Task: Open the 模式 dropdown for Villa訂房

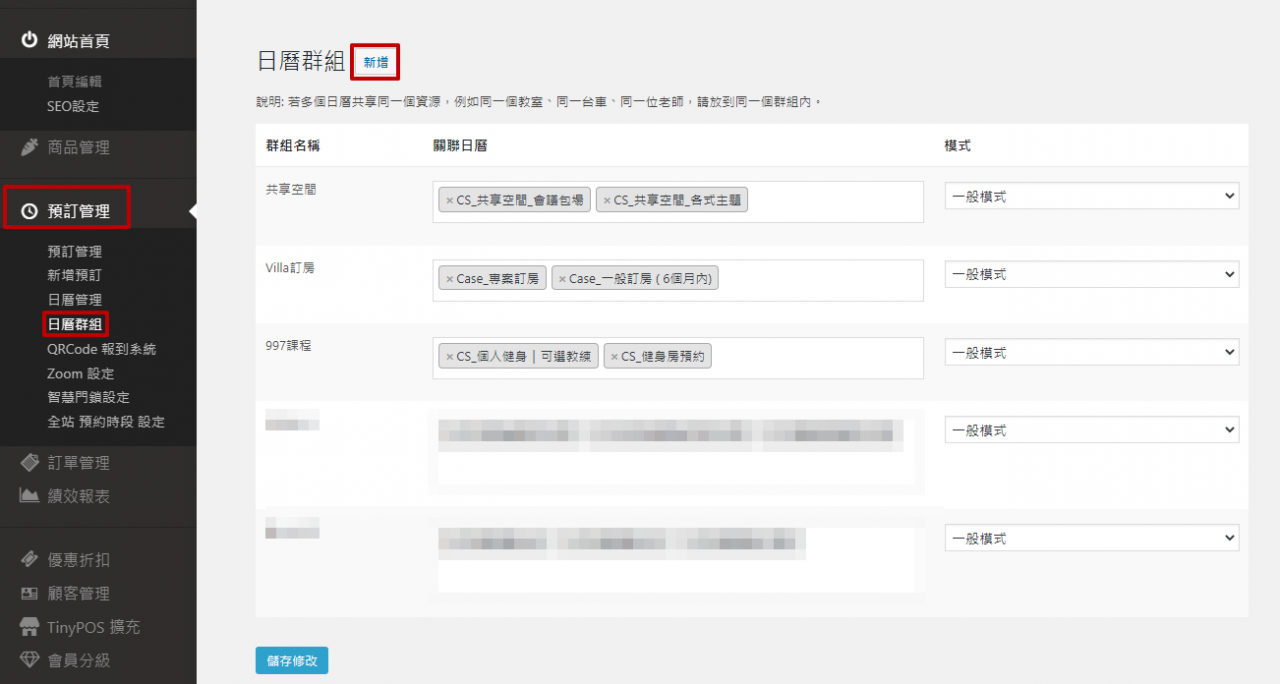Action: 1091,275
